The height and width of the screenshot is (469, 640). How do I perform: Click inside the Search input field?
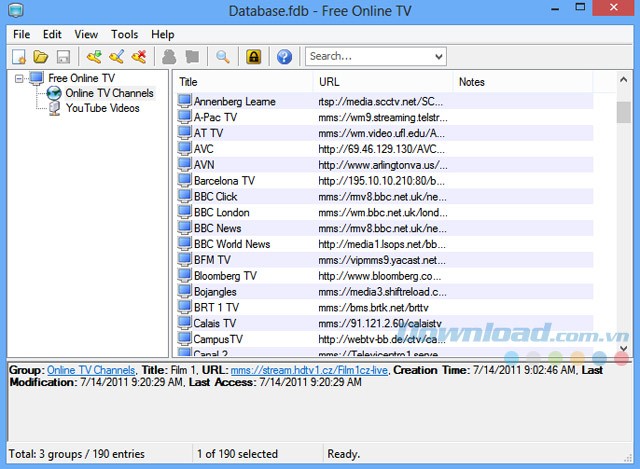pos(369,56)
